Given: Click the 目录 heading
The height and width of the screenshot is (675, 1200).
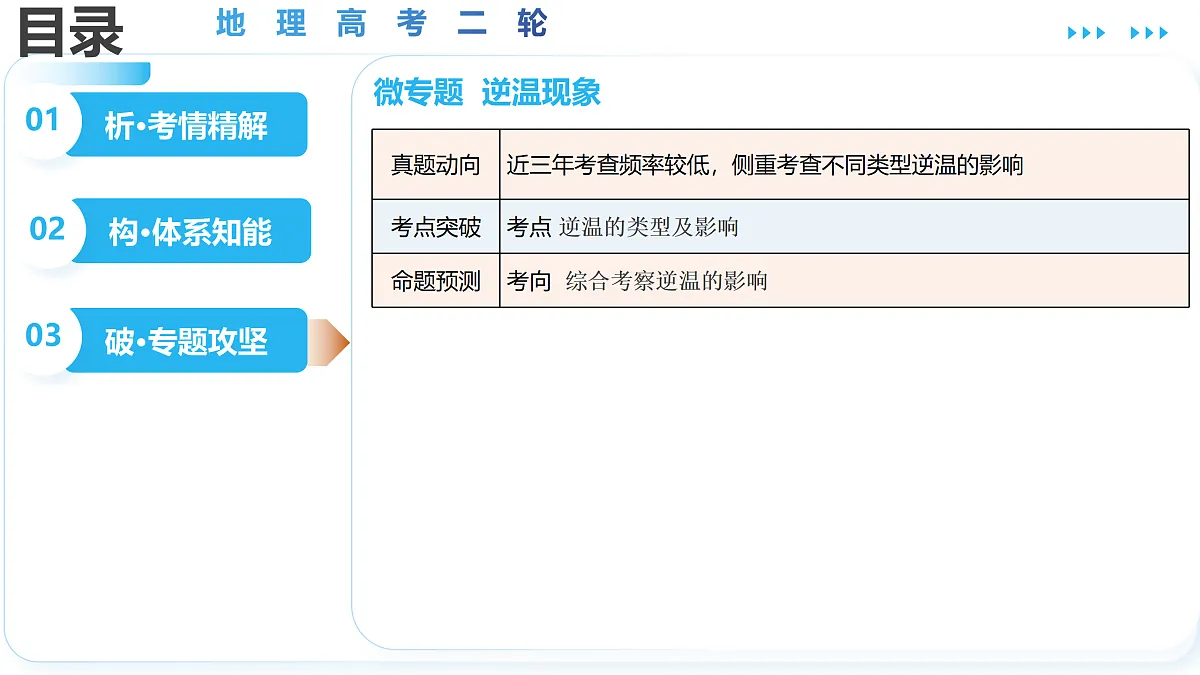Looking at the screenshot, I should tap(70, 31).
